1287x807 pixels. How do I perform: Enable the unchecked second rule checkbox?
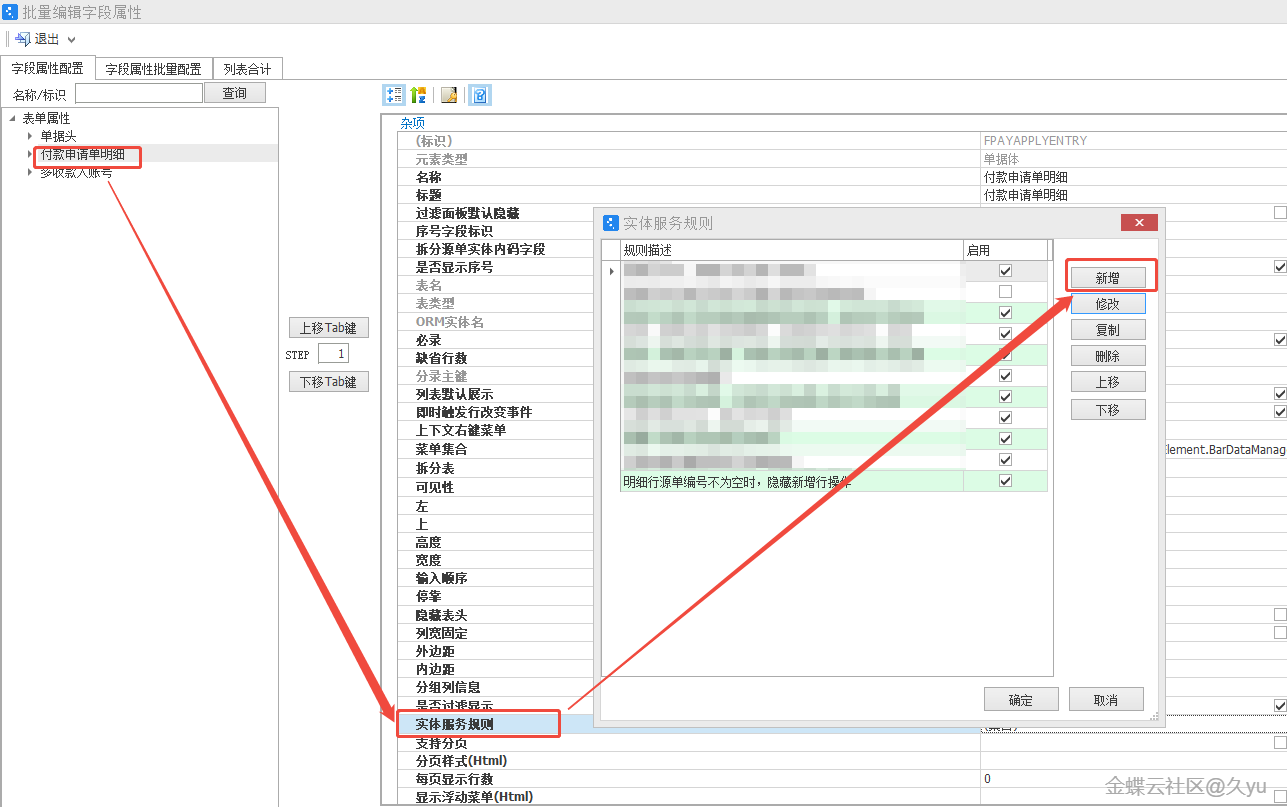1005,292
